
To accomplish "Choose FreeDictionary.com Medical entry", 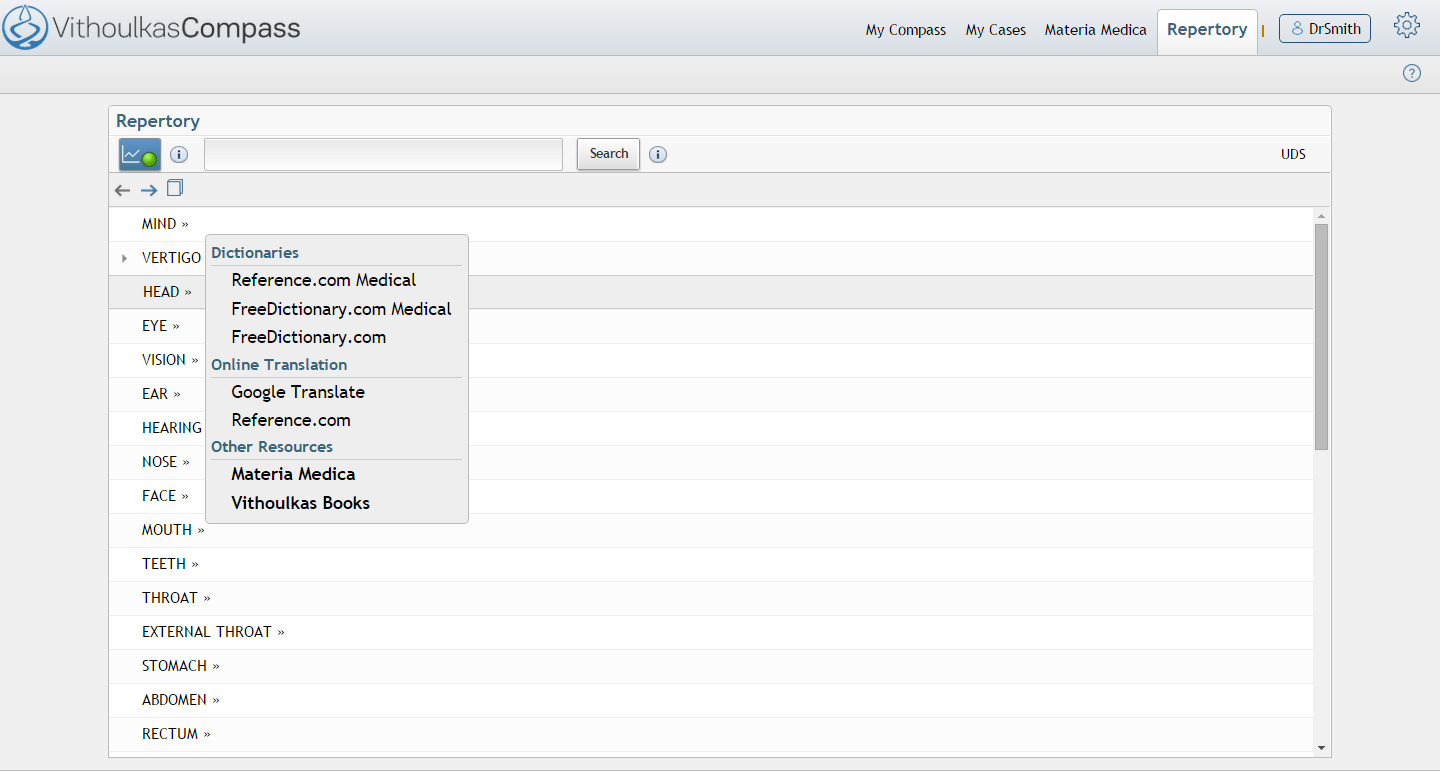I will point(341,309).
